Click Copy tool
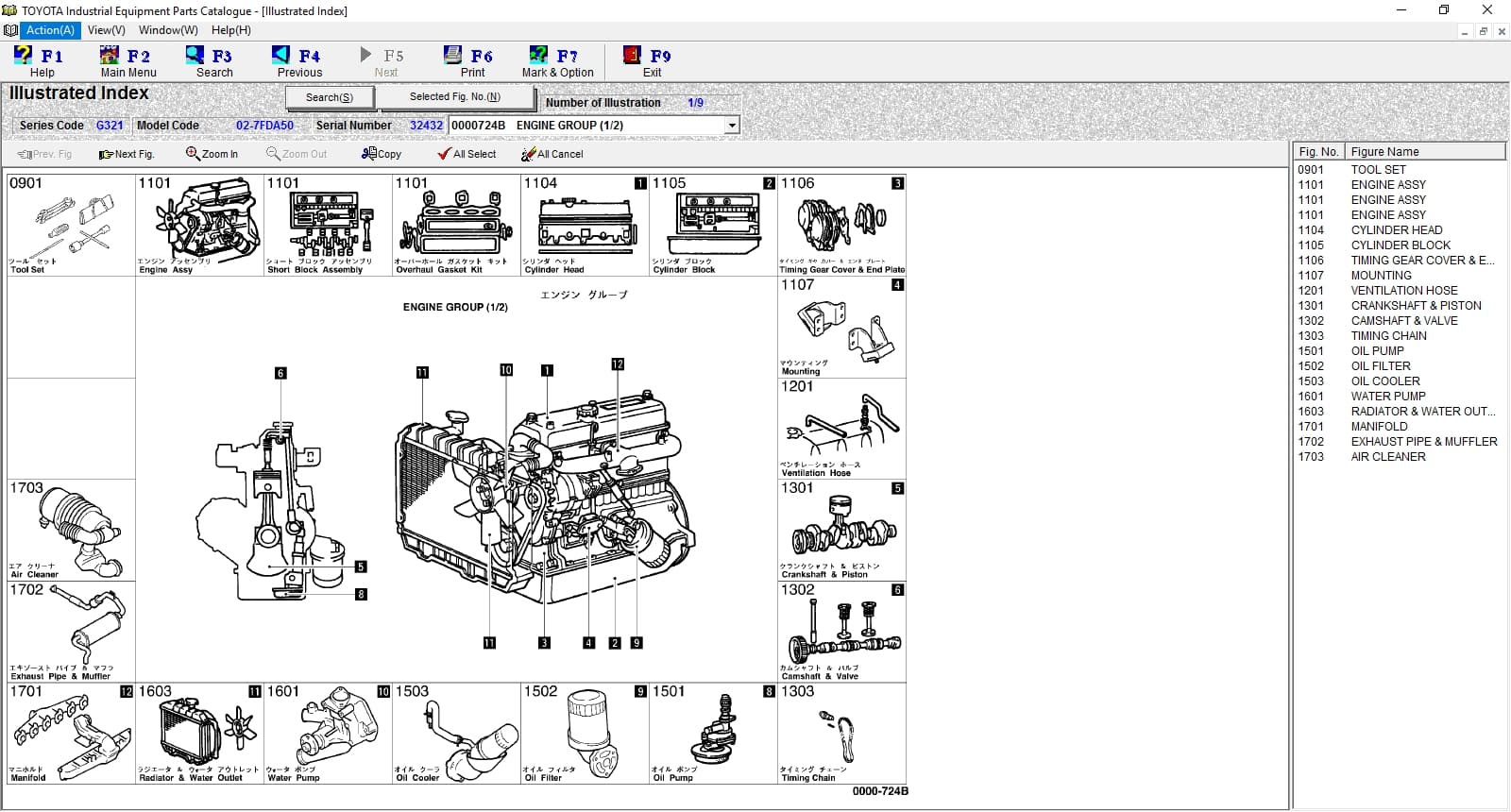 (382, 154)
